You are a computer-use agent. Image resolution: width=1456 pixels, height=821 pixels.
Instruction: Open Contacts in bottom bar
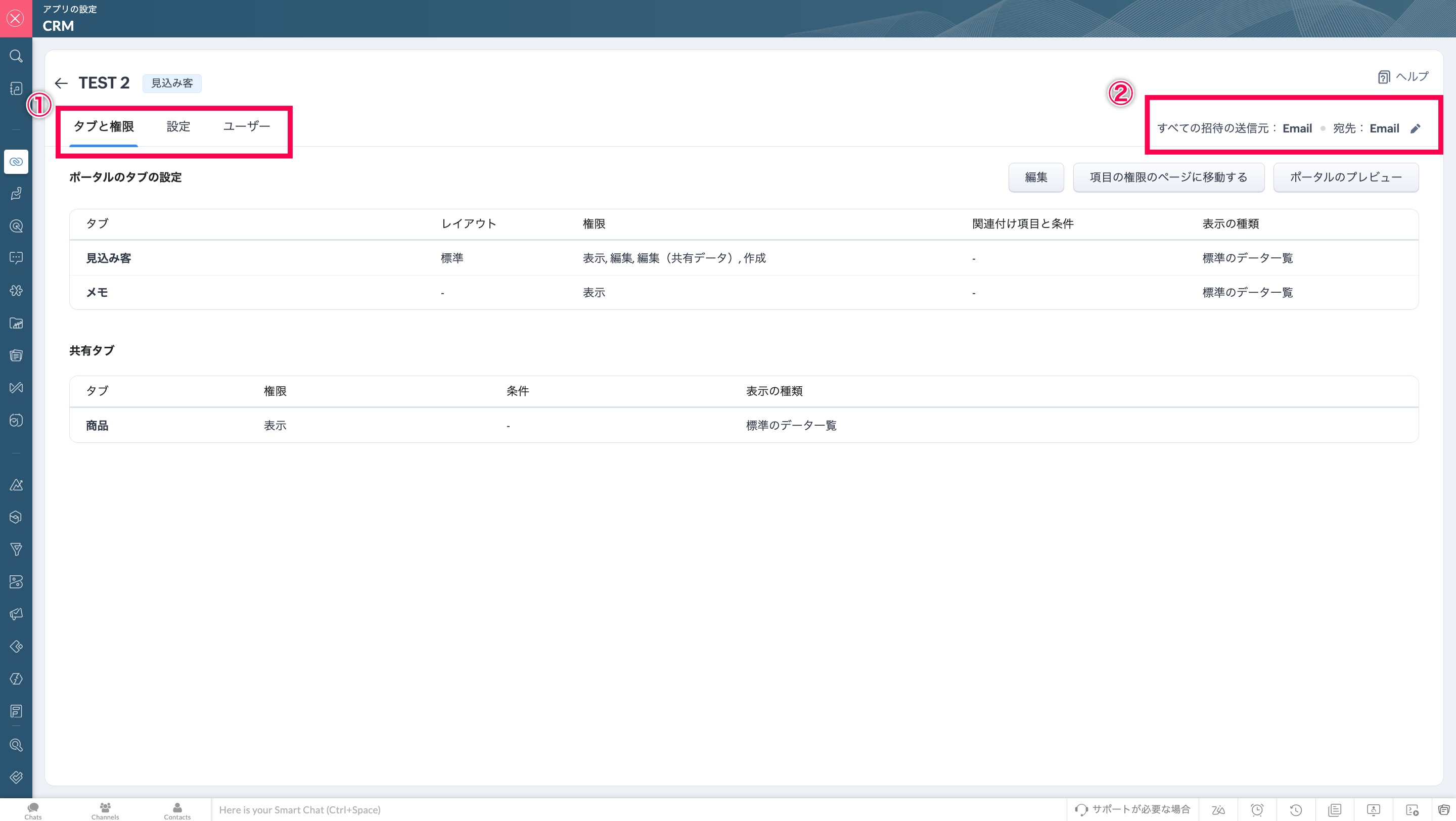pos(177,810)
